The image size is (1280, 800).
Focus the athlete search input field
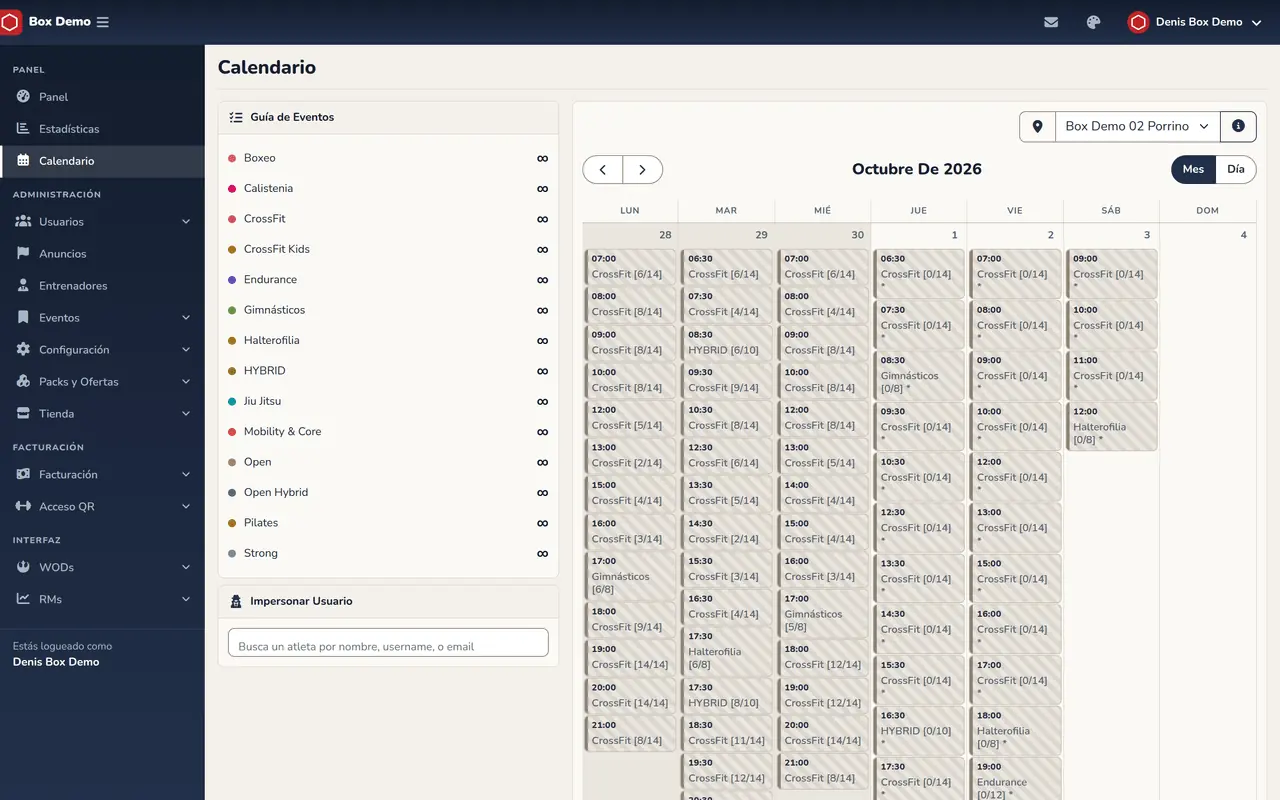(388, 643)
